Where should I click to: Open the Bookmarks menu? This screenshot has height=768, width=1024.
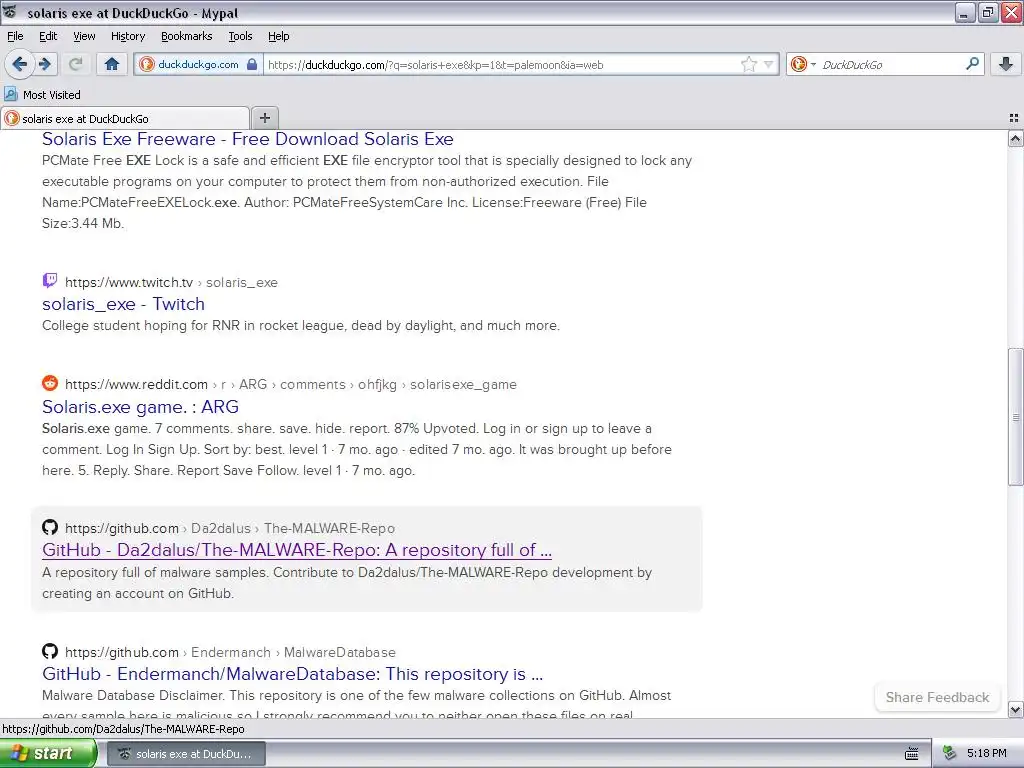(186, 36)
